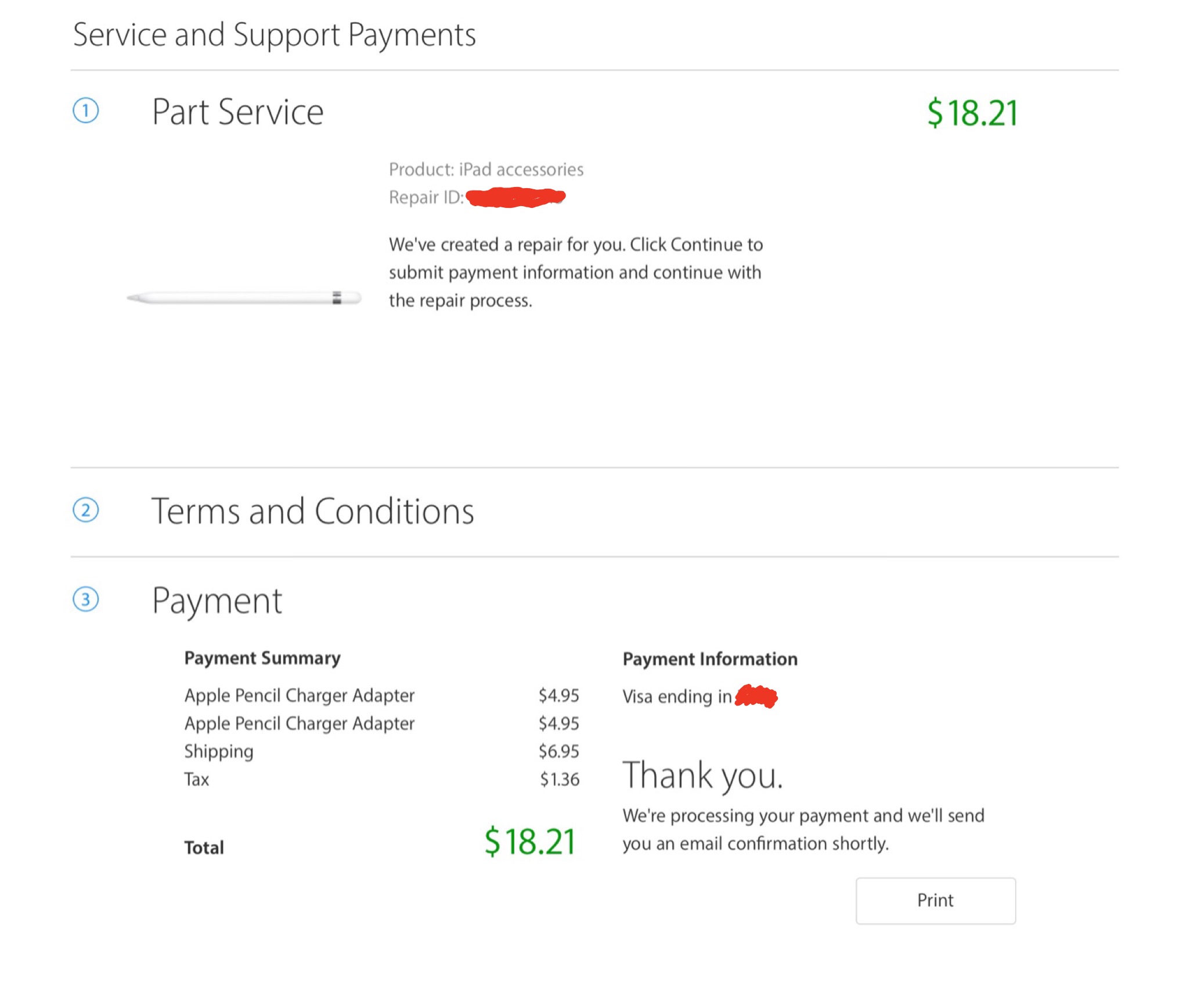Click the Product: iPad accessories label
This screenshot has height=1008, width=1179.
[x=486, y=169]
